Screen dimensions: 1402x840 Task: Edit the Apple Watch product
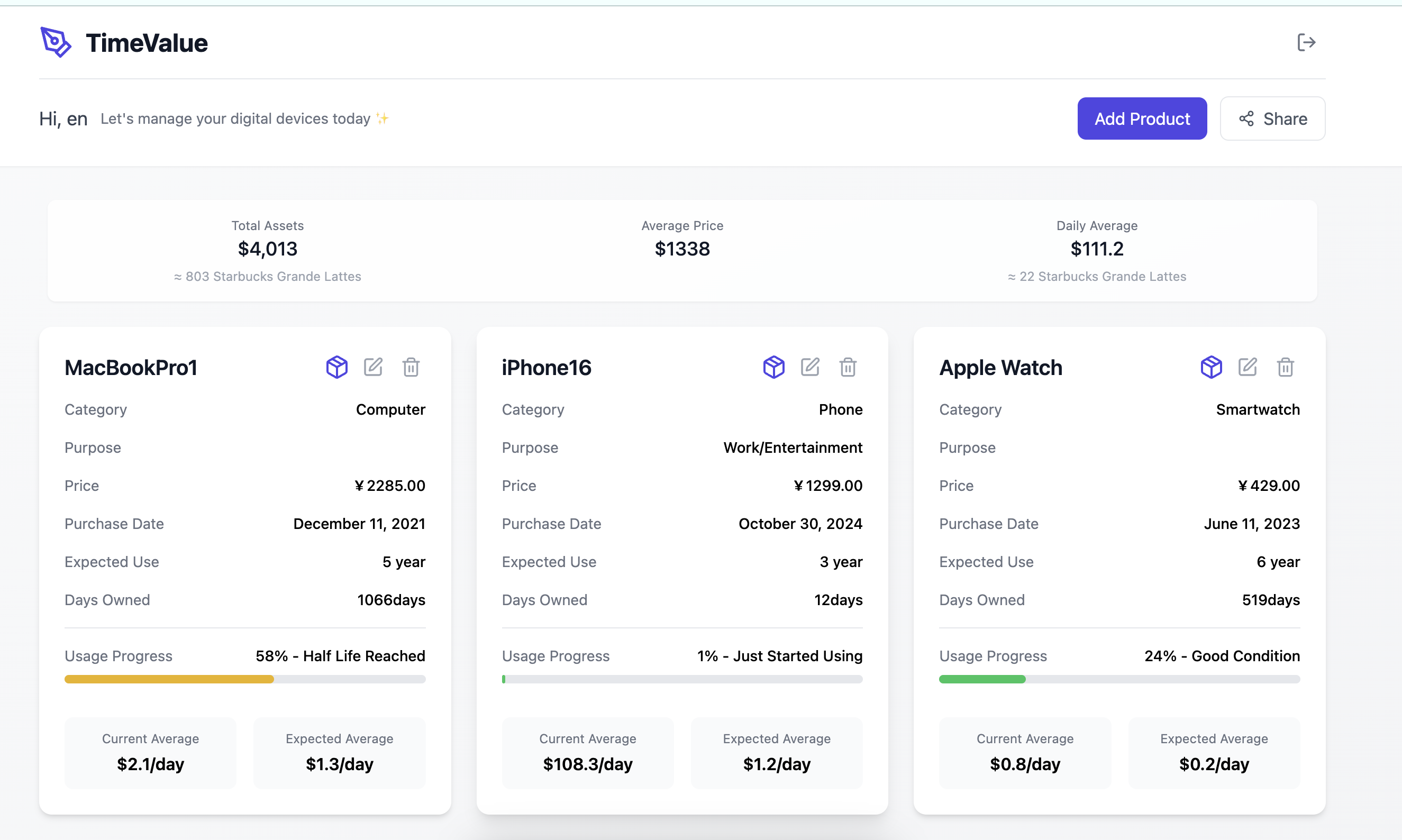click(1248, 367)
